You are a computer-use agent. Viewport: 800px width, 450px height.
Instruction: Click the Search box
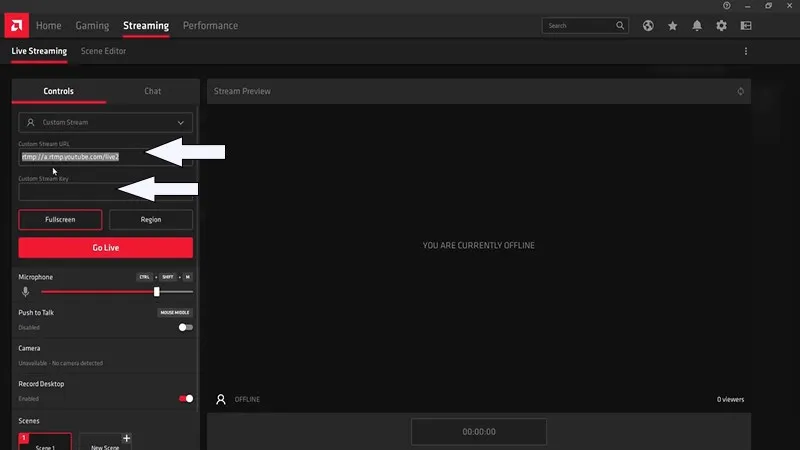(x=585, y=26)
